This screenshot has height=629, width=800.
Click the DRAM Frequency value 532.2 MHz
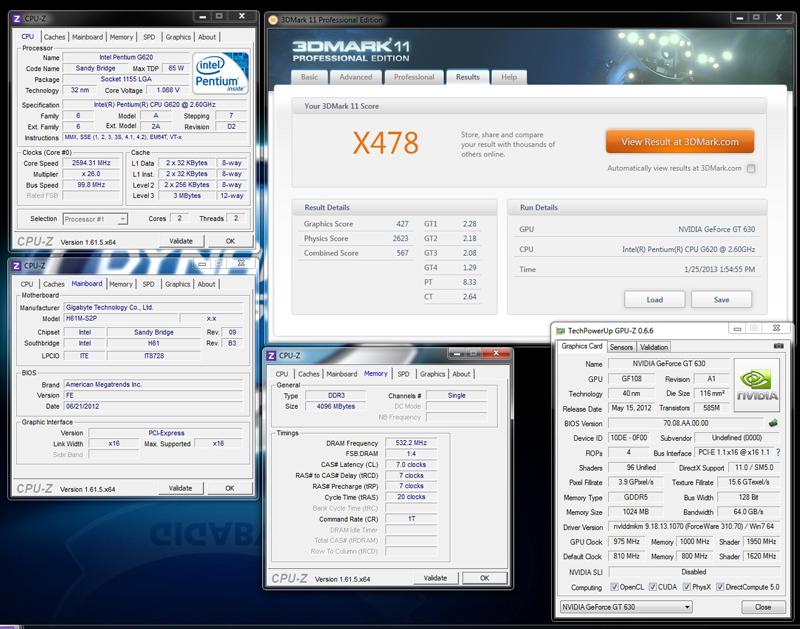(411, 443)
